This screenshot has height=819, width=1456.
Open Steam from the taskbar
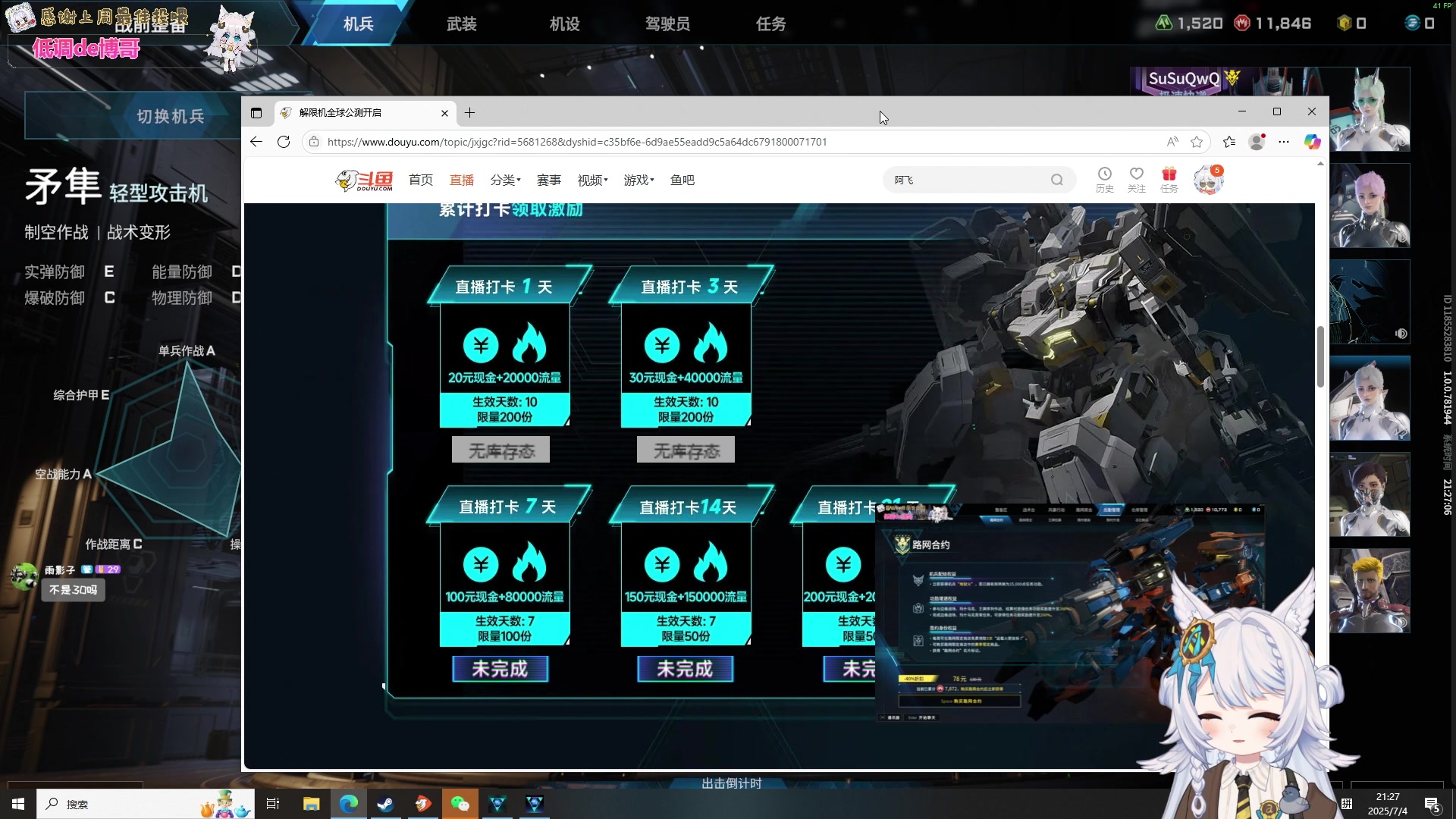[386, 804]
